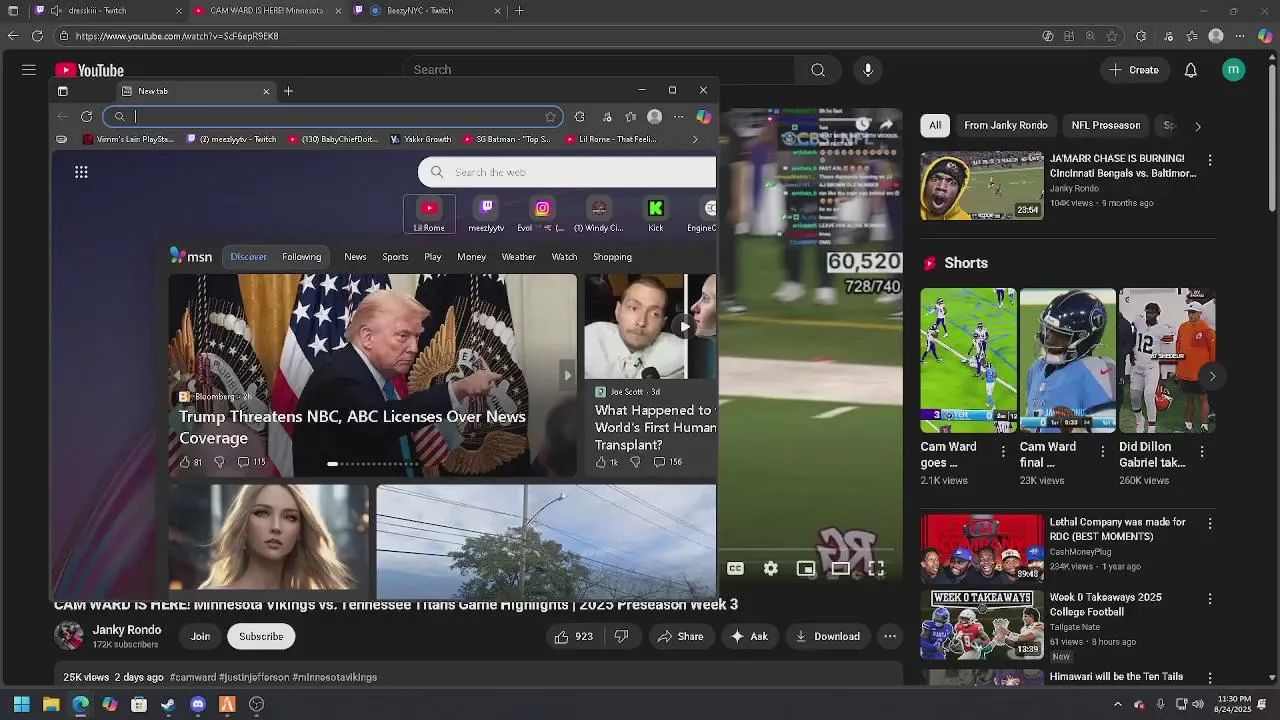Download the video
Screen dimensions: 1280x720
tap(828, 636)
